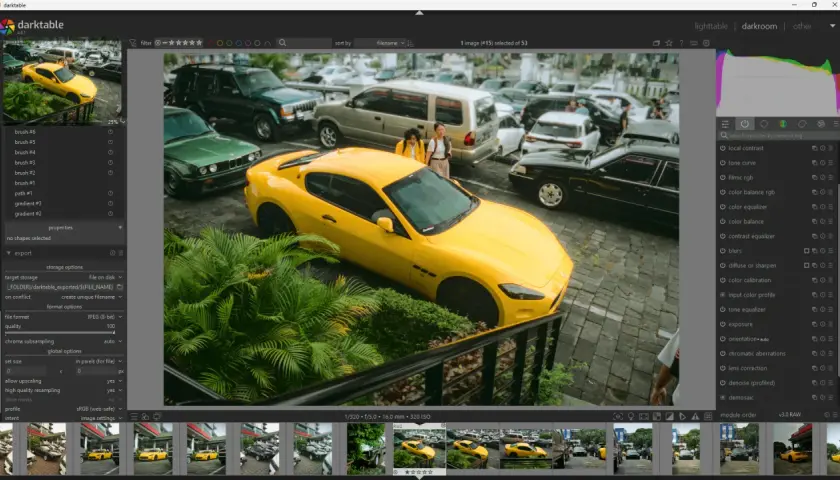840x480 pixels.
Task: Toggle second display window icon
Action: [157, 416]
